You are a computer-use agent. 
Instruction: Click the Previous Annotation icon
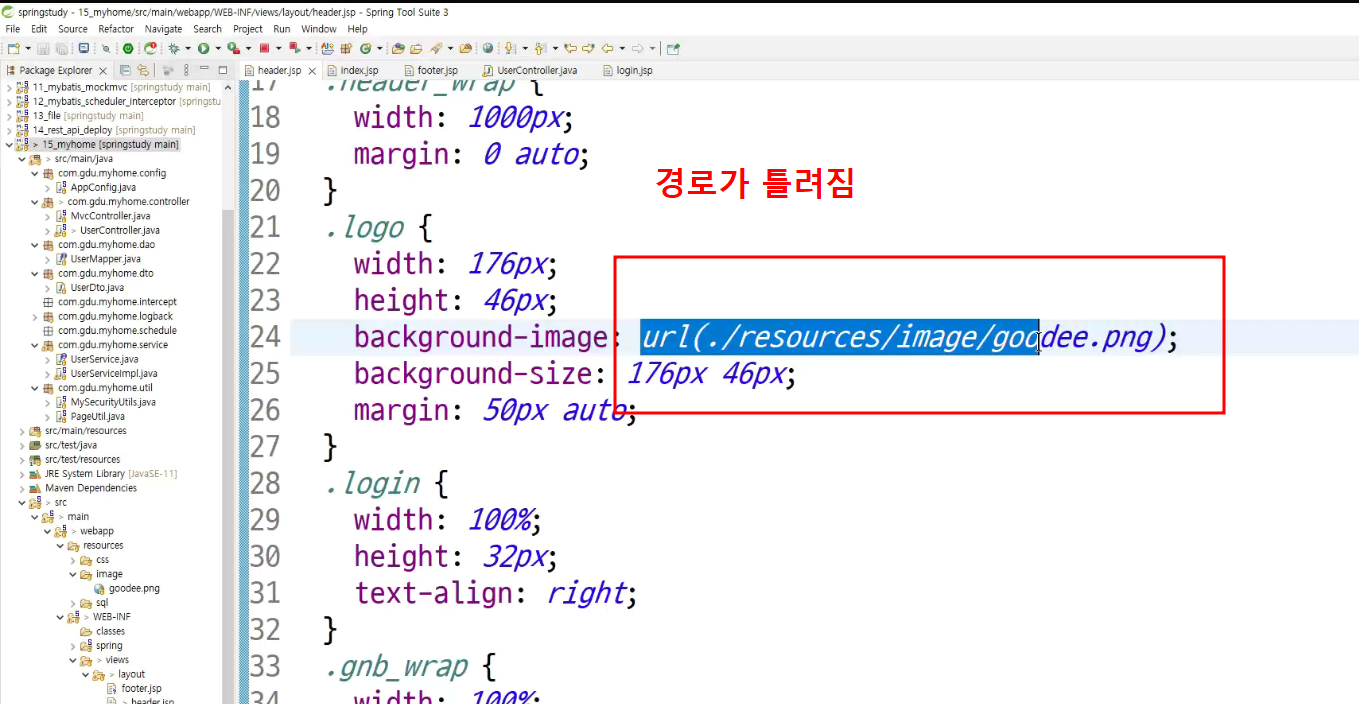pyautogui.click(x=540, y=48)
